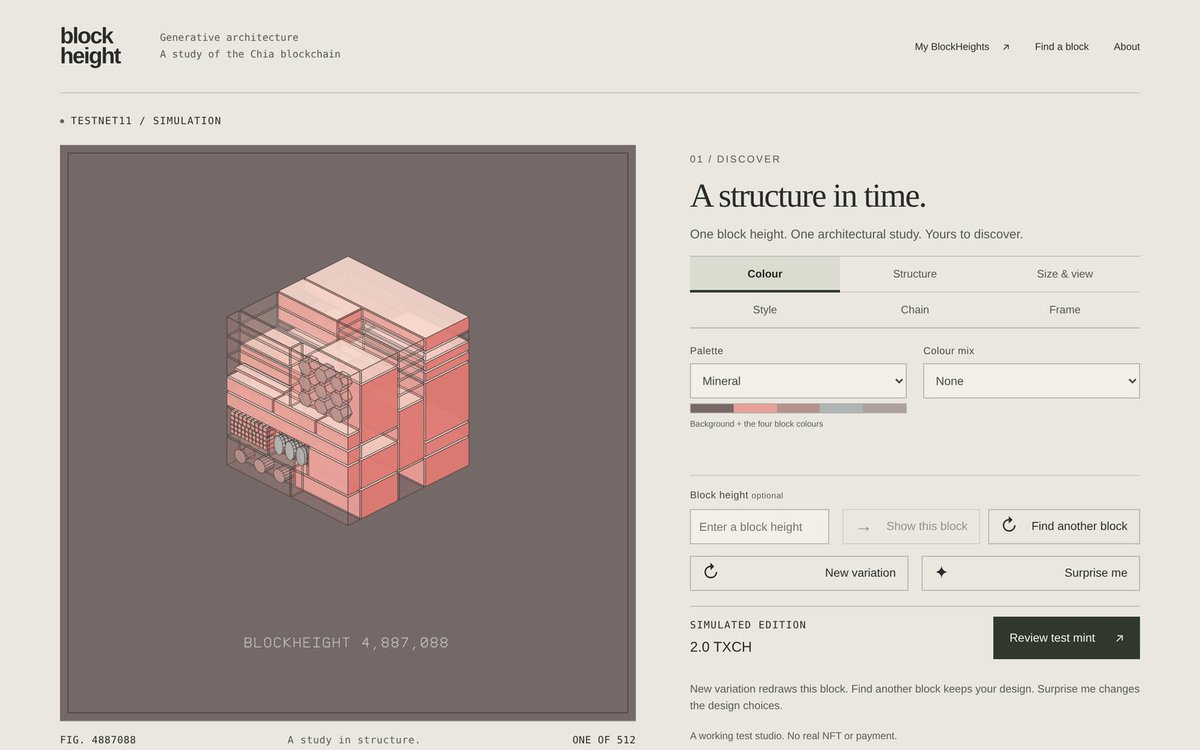Viewport: 1200px width, 750px height.
Task: Go to Find a block page
Action: [1062, 47]
